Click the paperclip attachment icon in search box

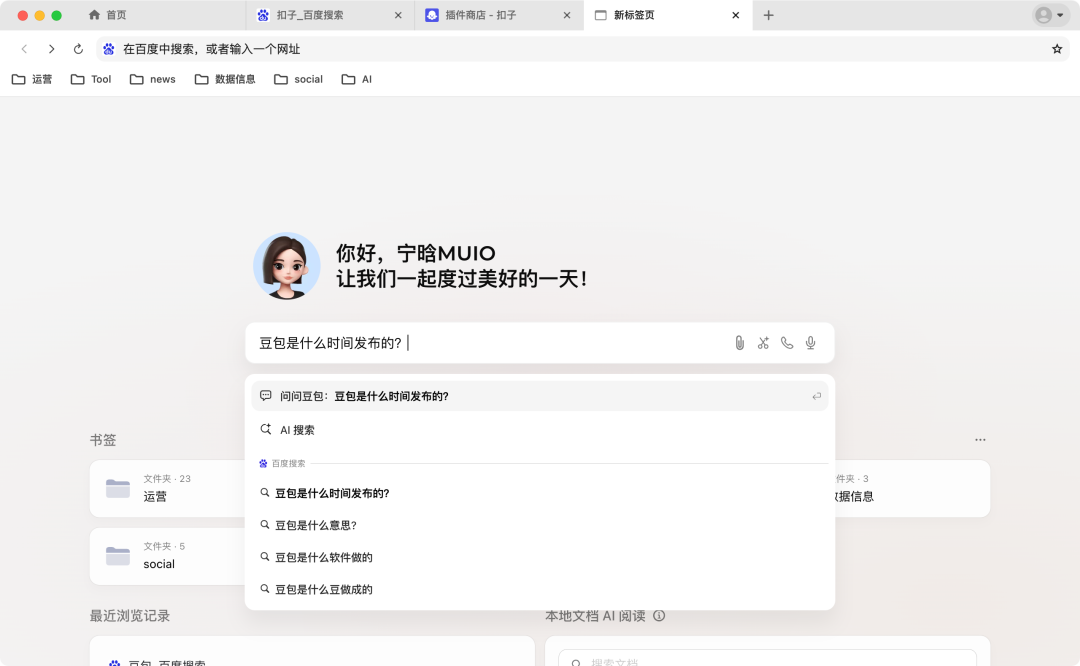click(x=739, y=343)
